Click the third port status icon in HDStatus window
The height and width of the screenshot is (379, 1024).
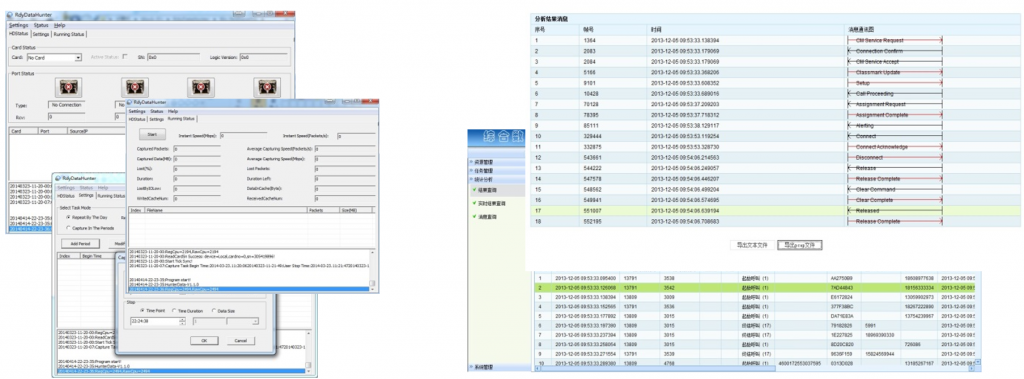pyautogui.click(x=200, y=87)
